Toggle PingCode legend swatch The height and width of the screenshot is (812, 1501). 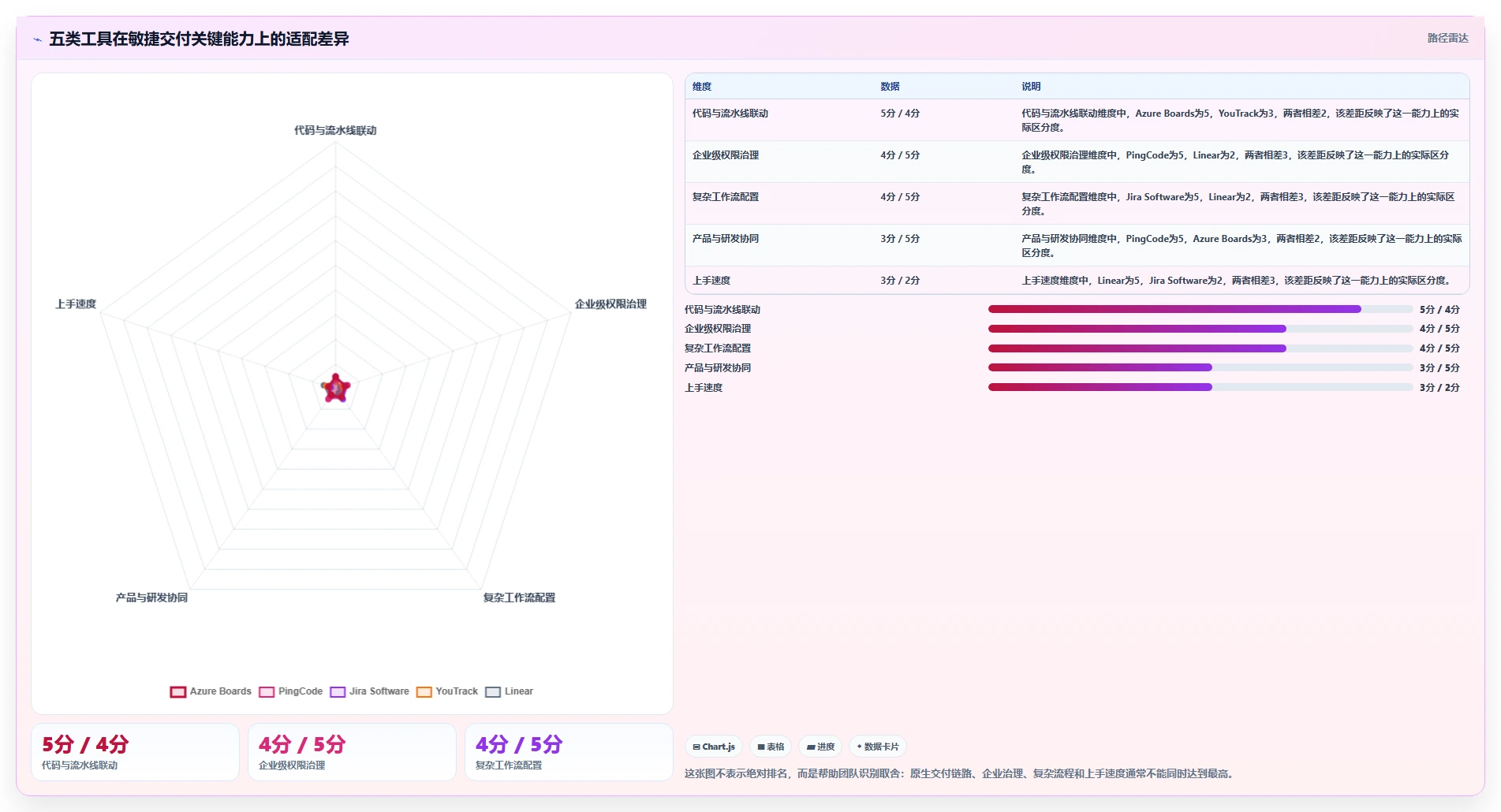(x=267, y=691)
